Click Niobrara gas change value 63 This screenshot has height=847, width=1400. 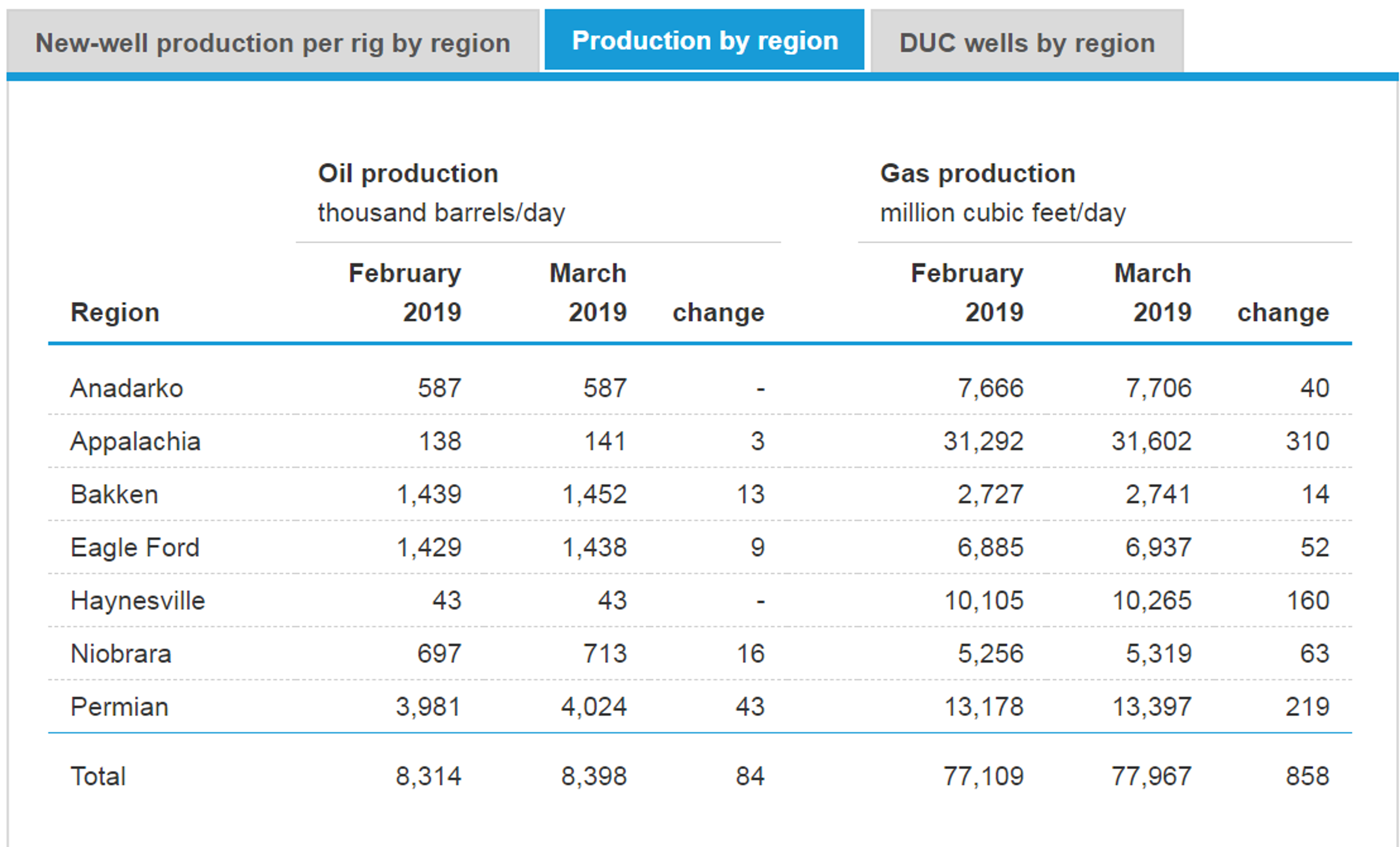click(x=1315, y=654)
